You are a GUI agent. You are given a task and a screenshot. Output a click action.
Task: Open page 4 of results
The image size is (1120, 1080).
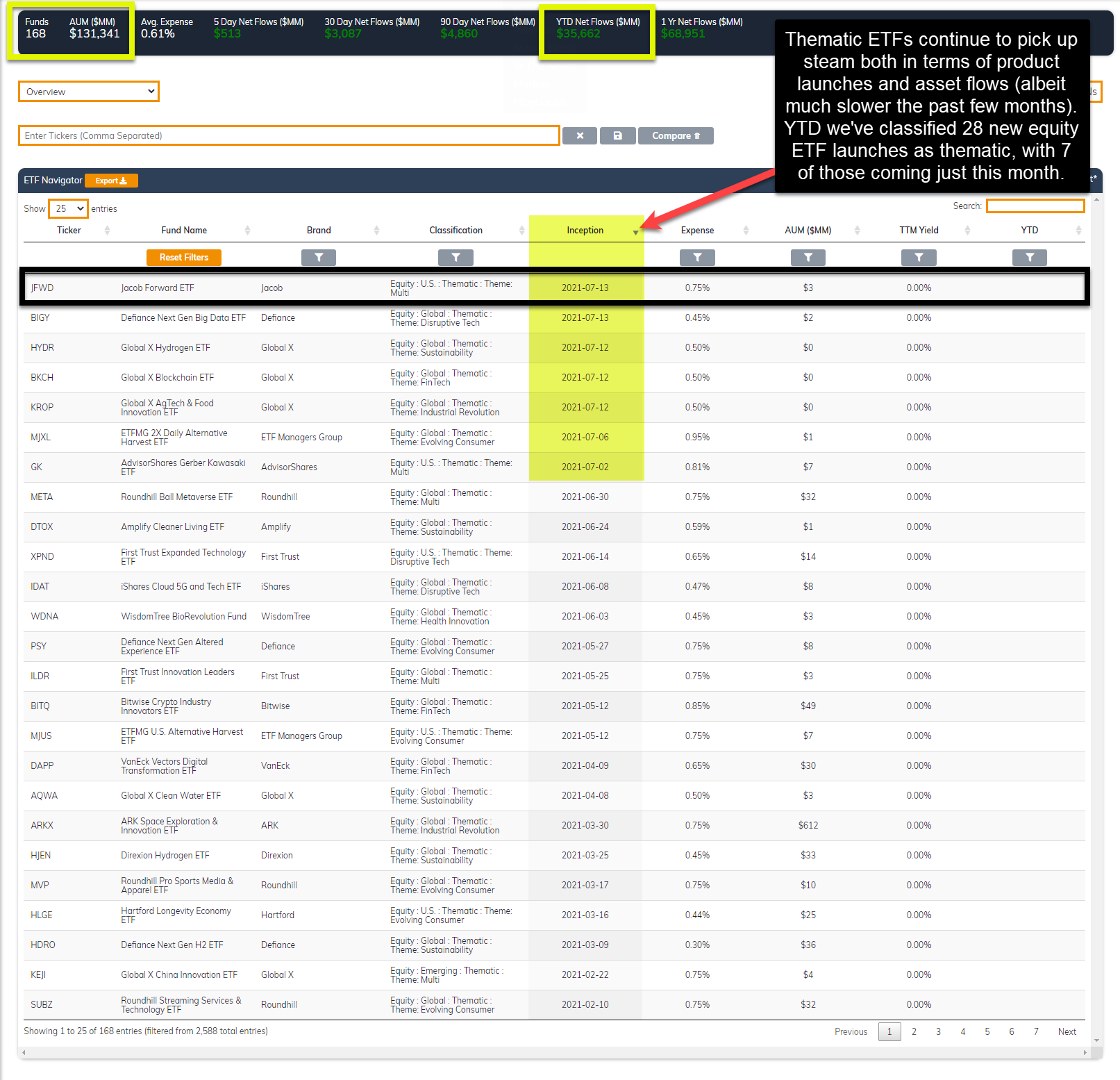click(x=962, y=1032)
